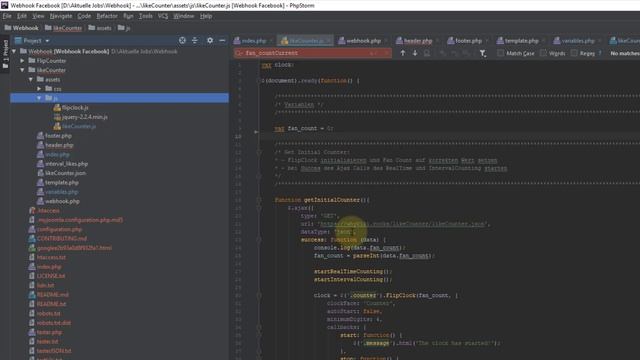Click the collapse all icon in Project panel

point(195,40)
